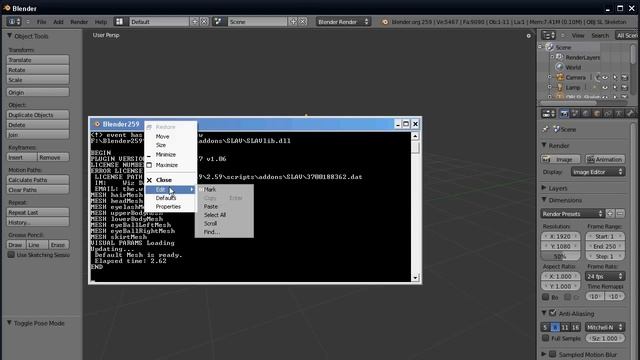Toggle Lamp visibility eye in the outliner
The width and height of the screenshot is (640, 360).
coord(605,87)
